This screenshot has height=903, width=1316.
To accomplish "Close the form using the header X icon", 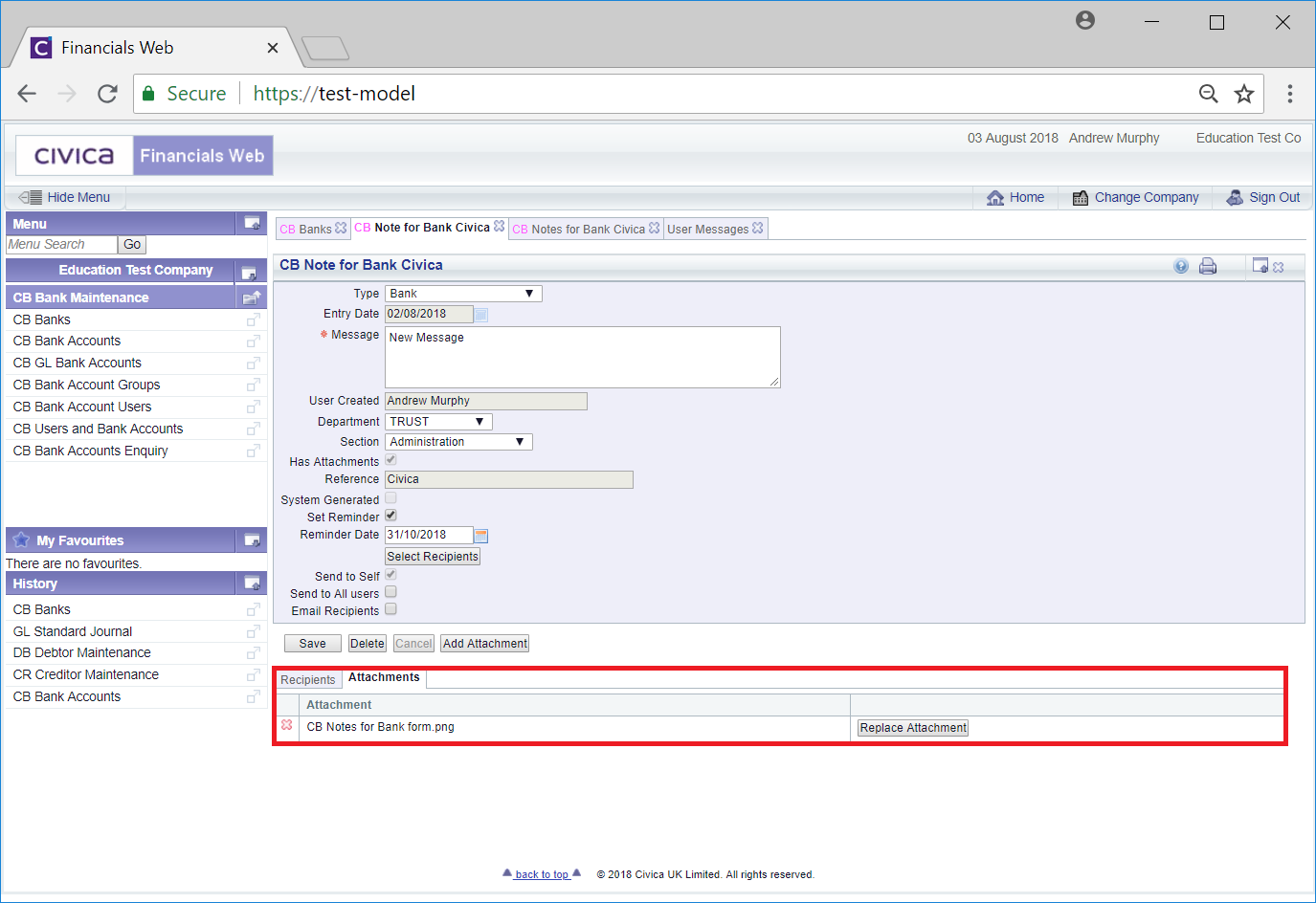I will click(x=1279, y=267).
